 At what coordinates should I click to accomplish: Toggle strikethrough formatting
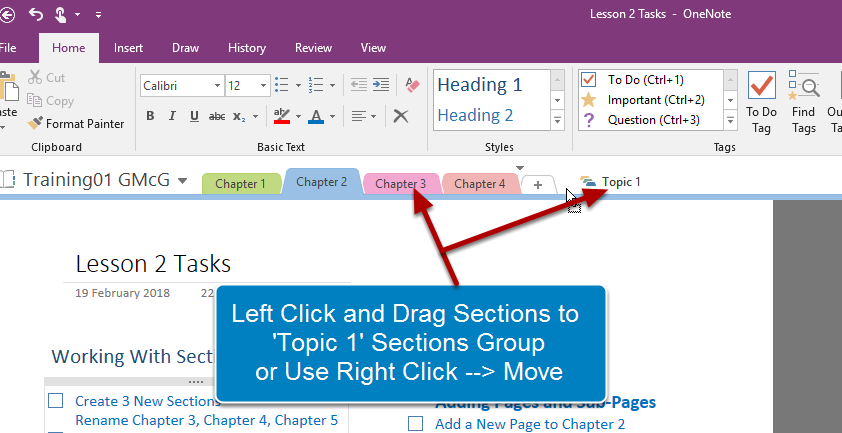[217, 116]
